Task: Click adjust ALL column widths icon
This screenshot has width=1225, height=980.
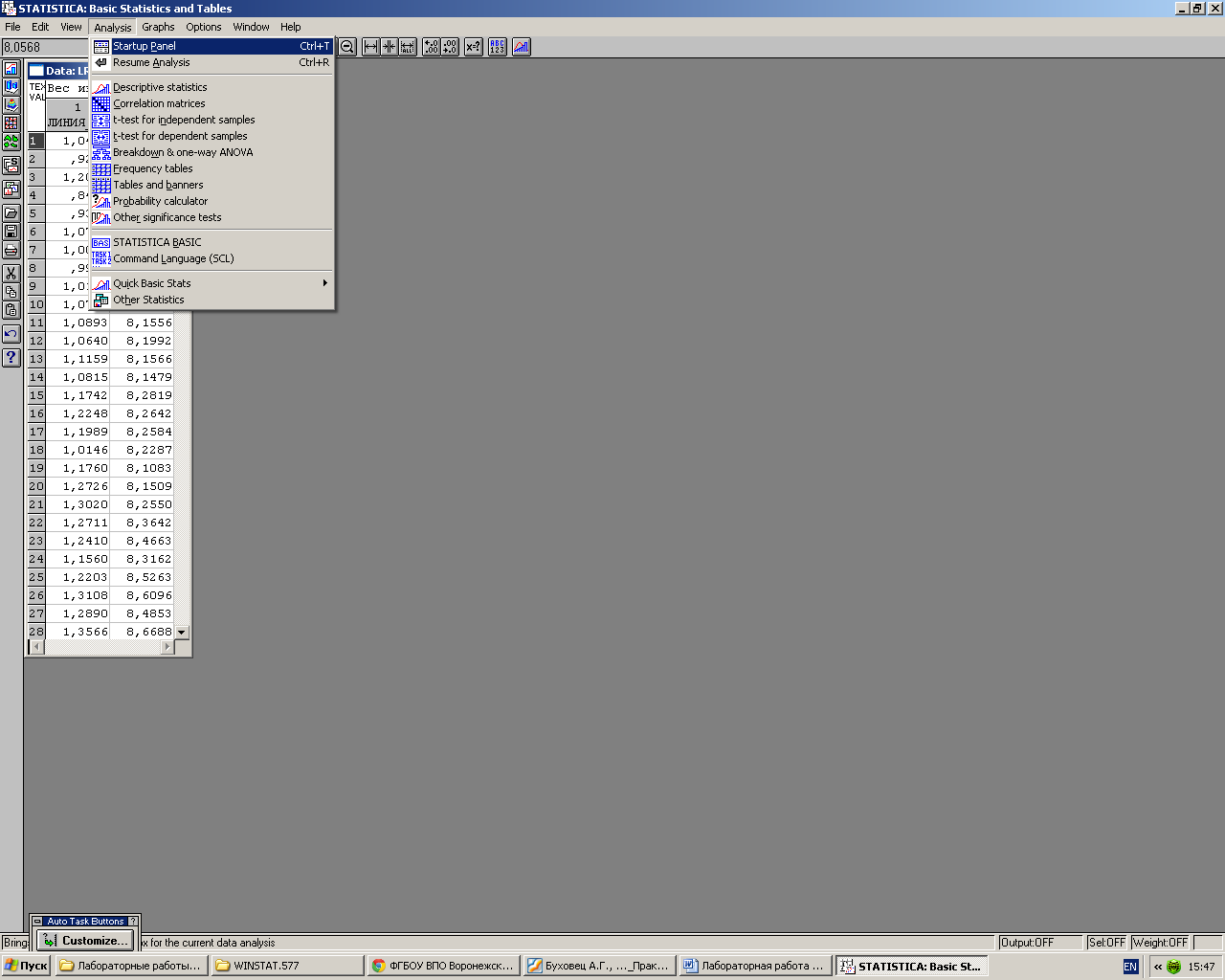Action: tap(408, 46)
